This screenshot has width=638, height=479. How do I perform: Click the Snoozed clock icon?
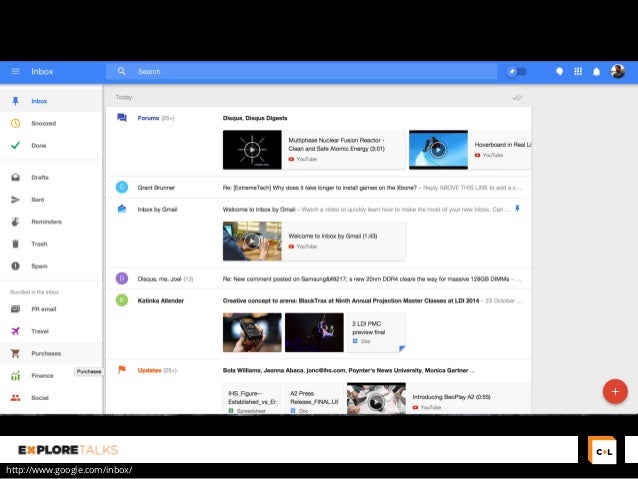[x=15, y=123]
